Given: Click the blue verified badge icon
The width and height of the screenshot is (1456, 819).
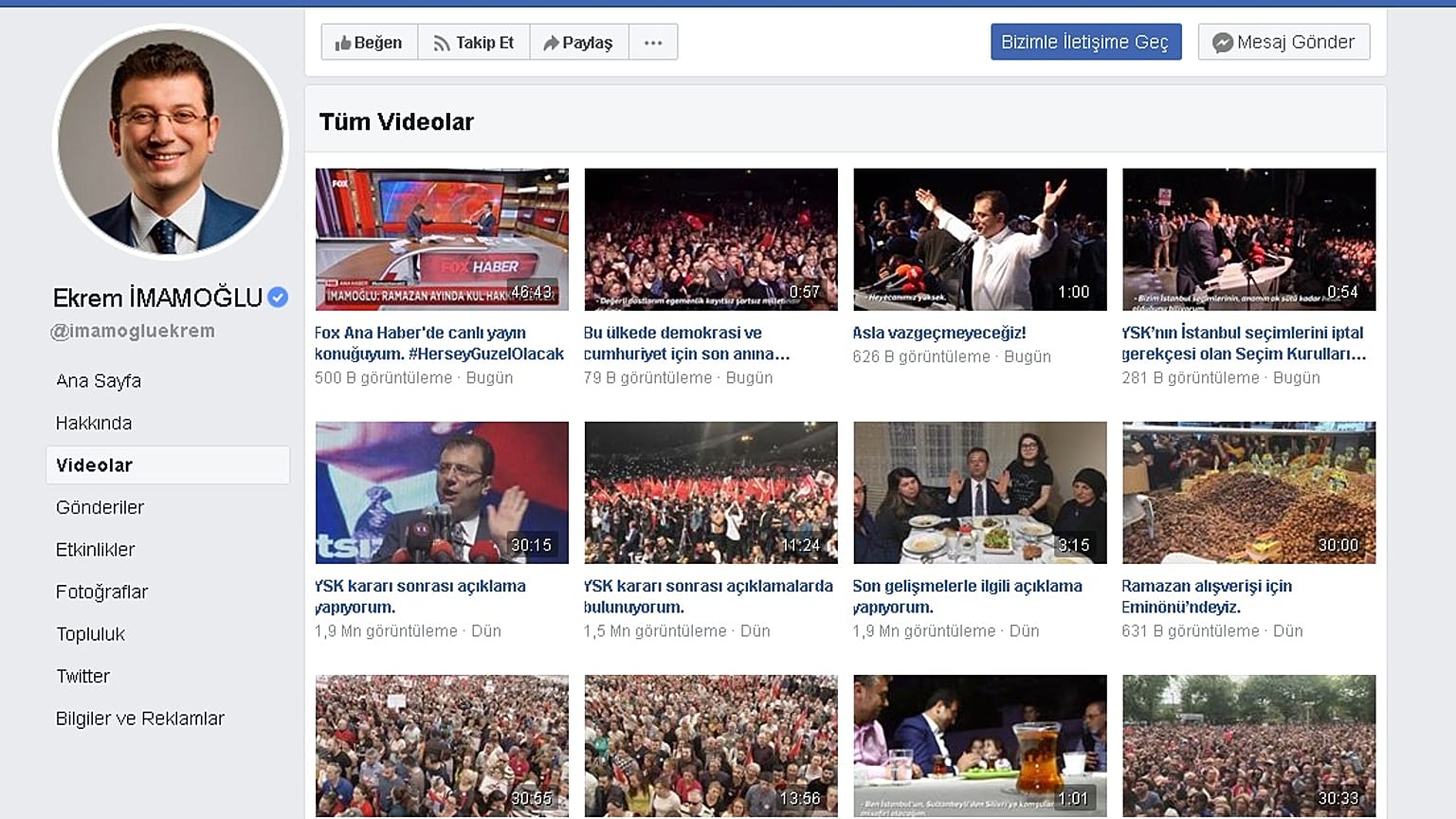Looking at the screenshot, I should click(278, 298).
